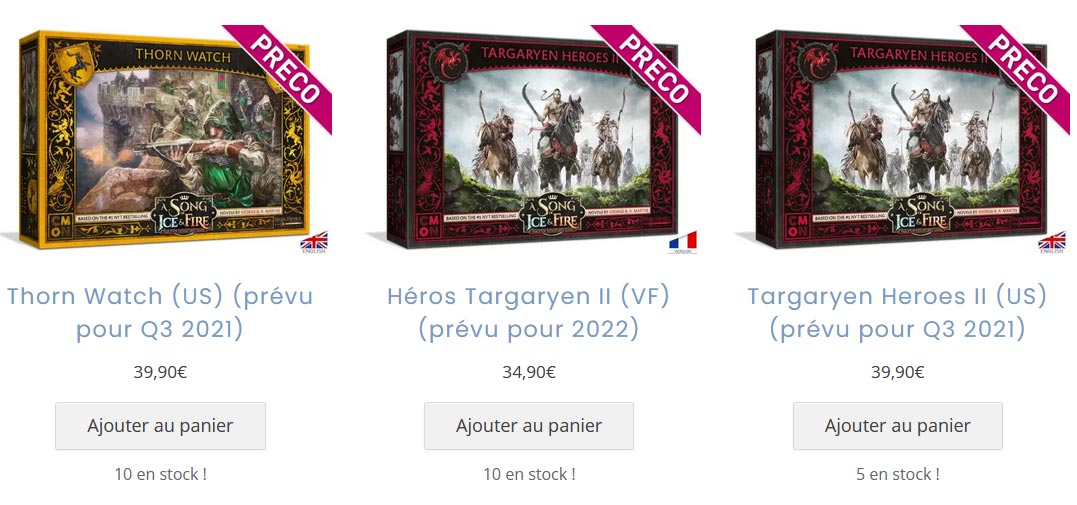Open the Thorn Watch product image
Viewport: 1077px width, 505px height.
[165, 139]
